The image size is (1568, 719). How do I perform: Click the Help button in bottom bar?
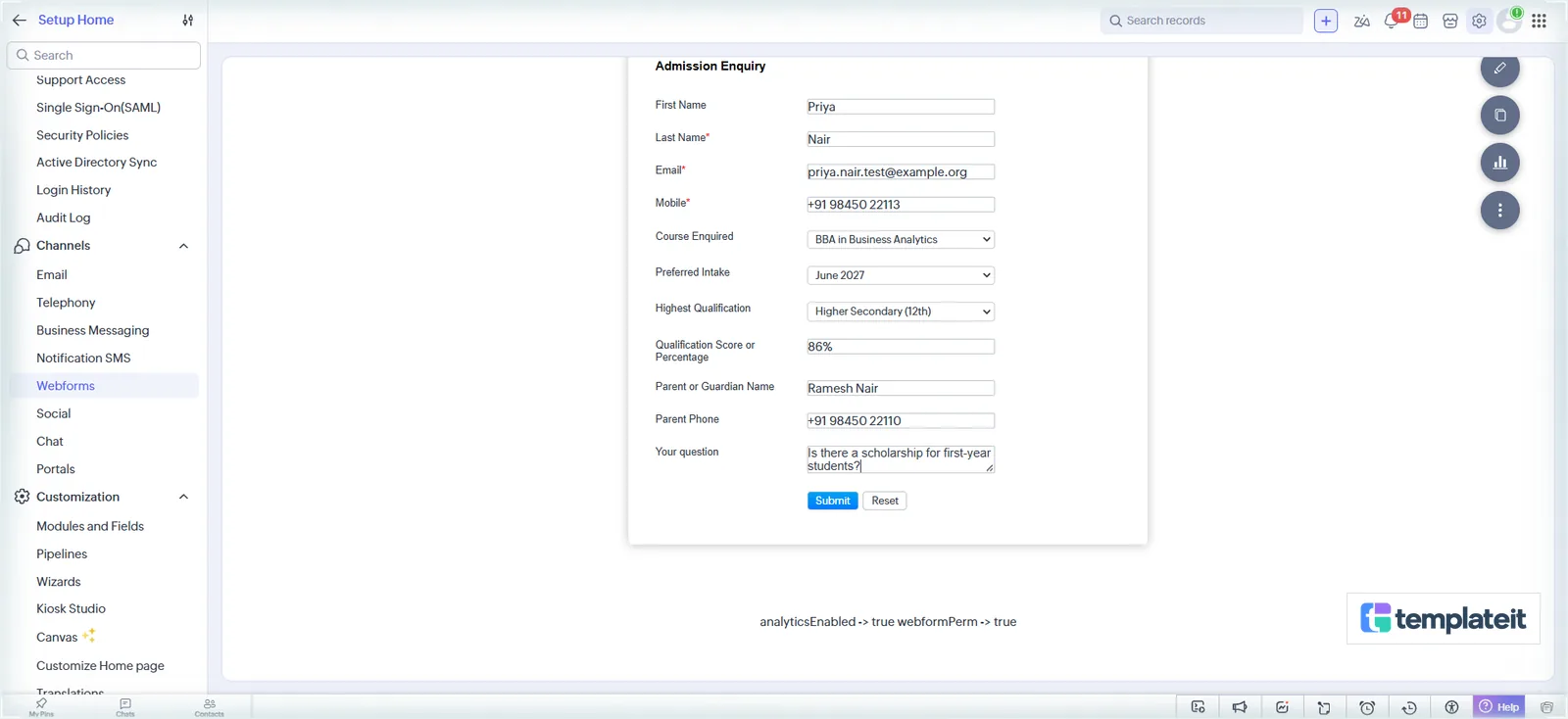click(x=1499, y=706)
